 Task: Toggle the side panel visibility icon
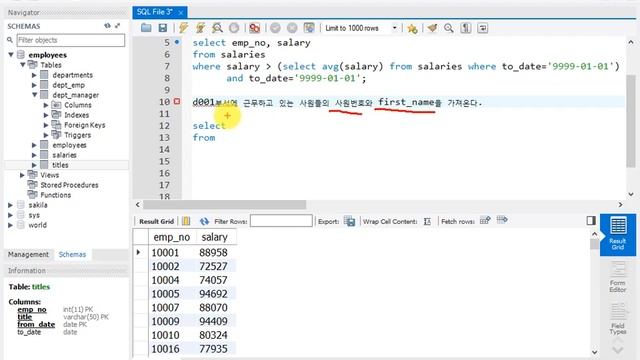[x=591, y=221]
